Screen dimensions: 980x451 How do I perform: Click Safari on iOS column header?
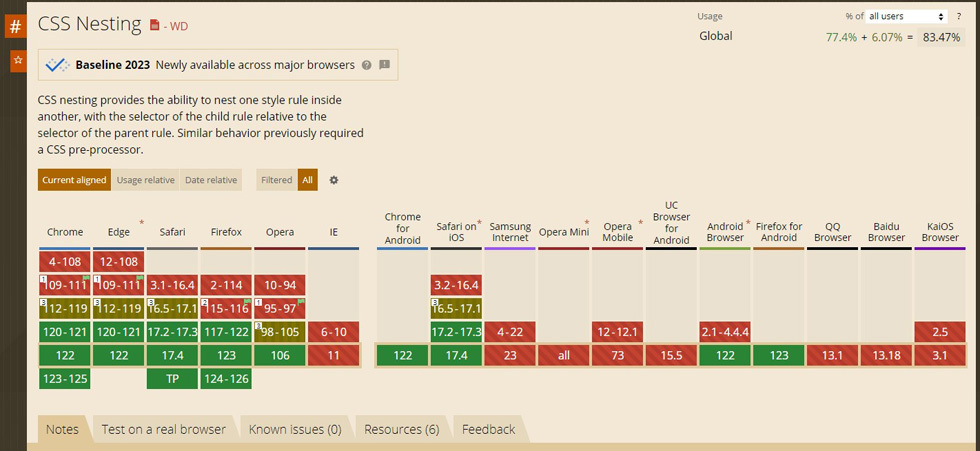[456, 232]
